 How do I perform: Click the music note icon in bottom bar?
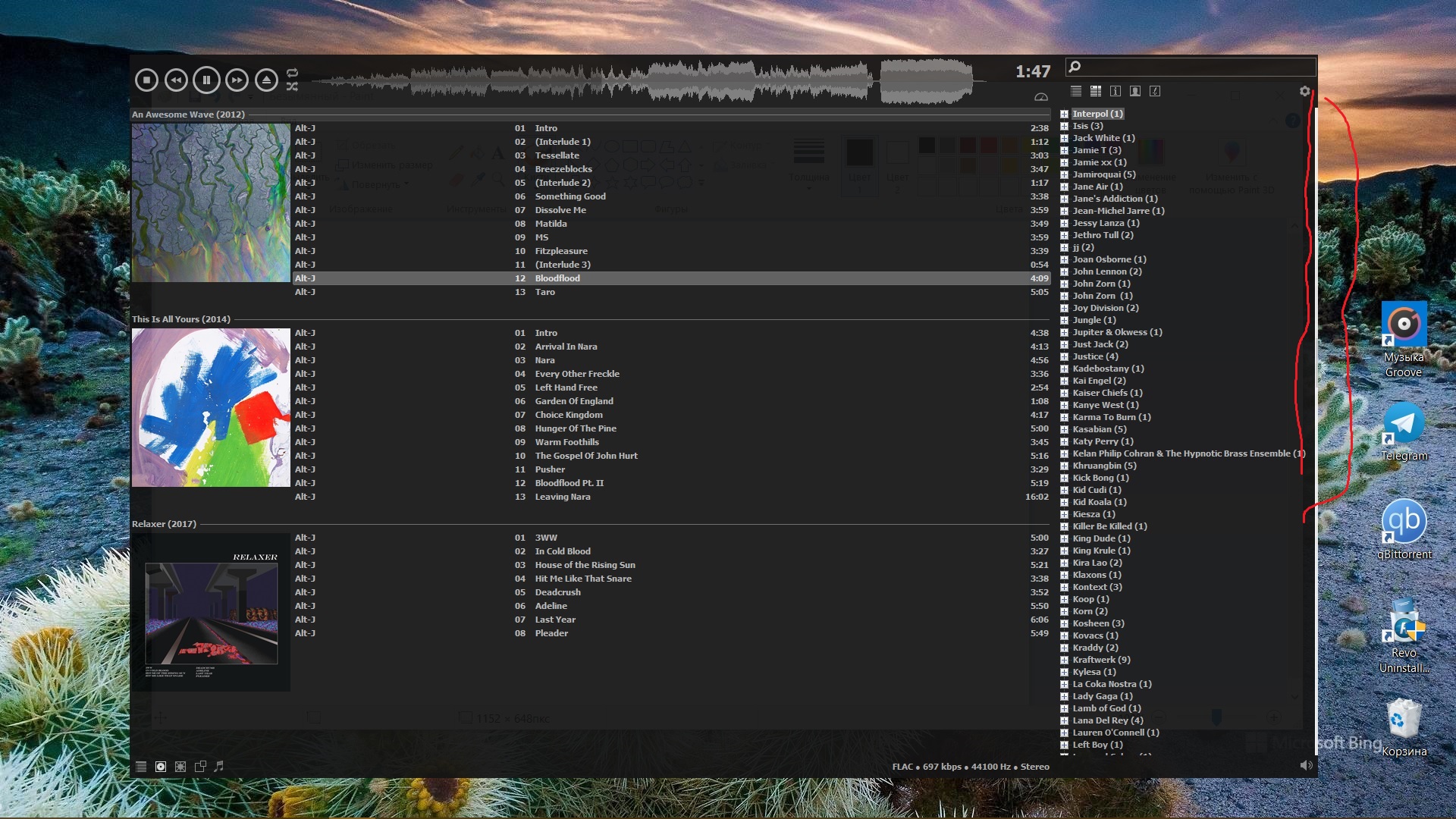(219, 767)
